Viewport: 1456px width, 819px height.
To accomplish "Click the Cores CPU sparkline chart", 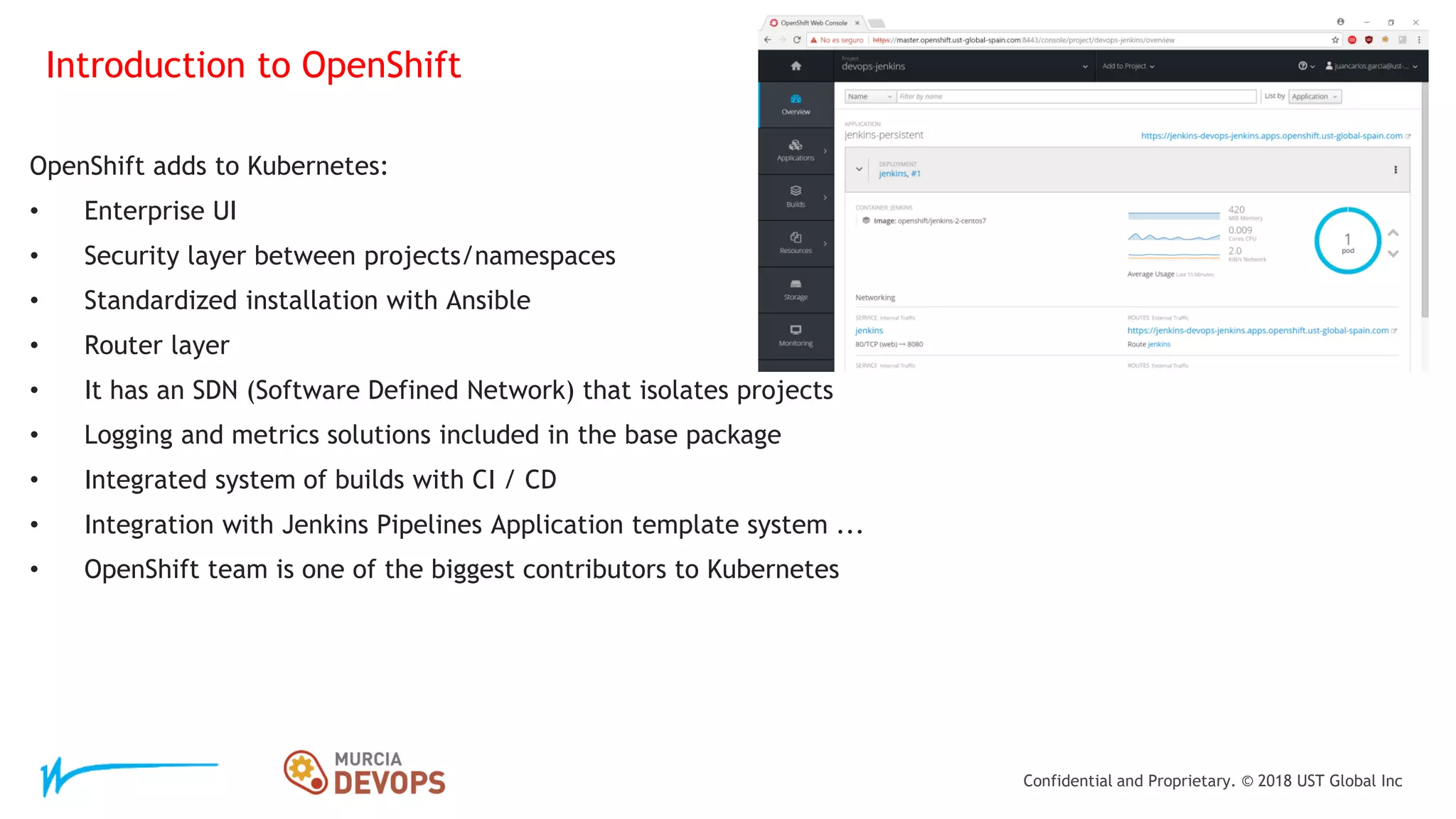I will [x=1174, y=237].
